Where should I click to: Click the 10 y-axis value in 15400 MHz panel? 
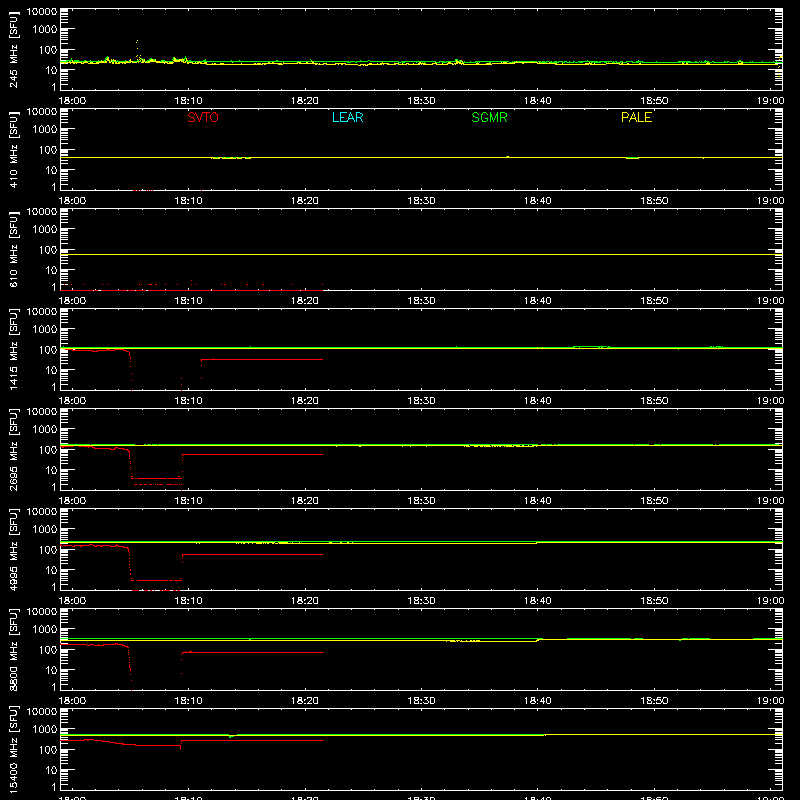pyautogui.click(x=51, y=770)
